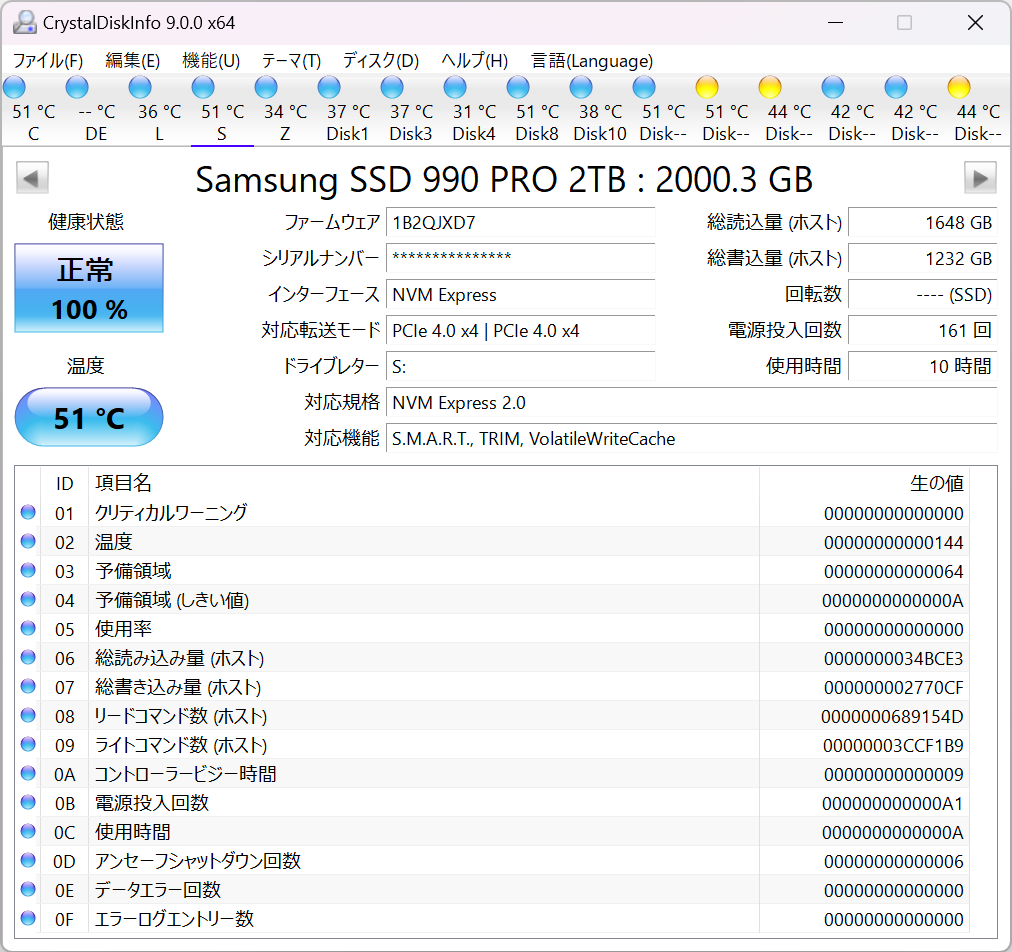The image size is (1012, 952).
Task: Click the masked serial number field
Action: [520, 258]
